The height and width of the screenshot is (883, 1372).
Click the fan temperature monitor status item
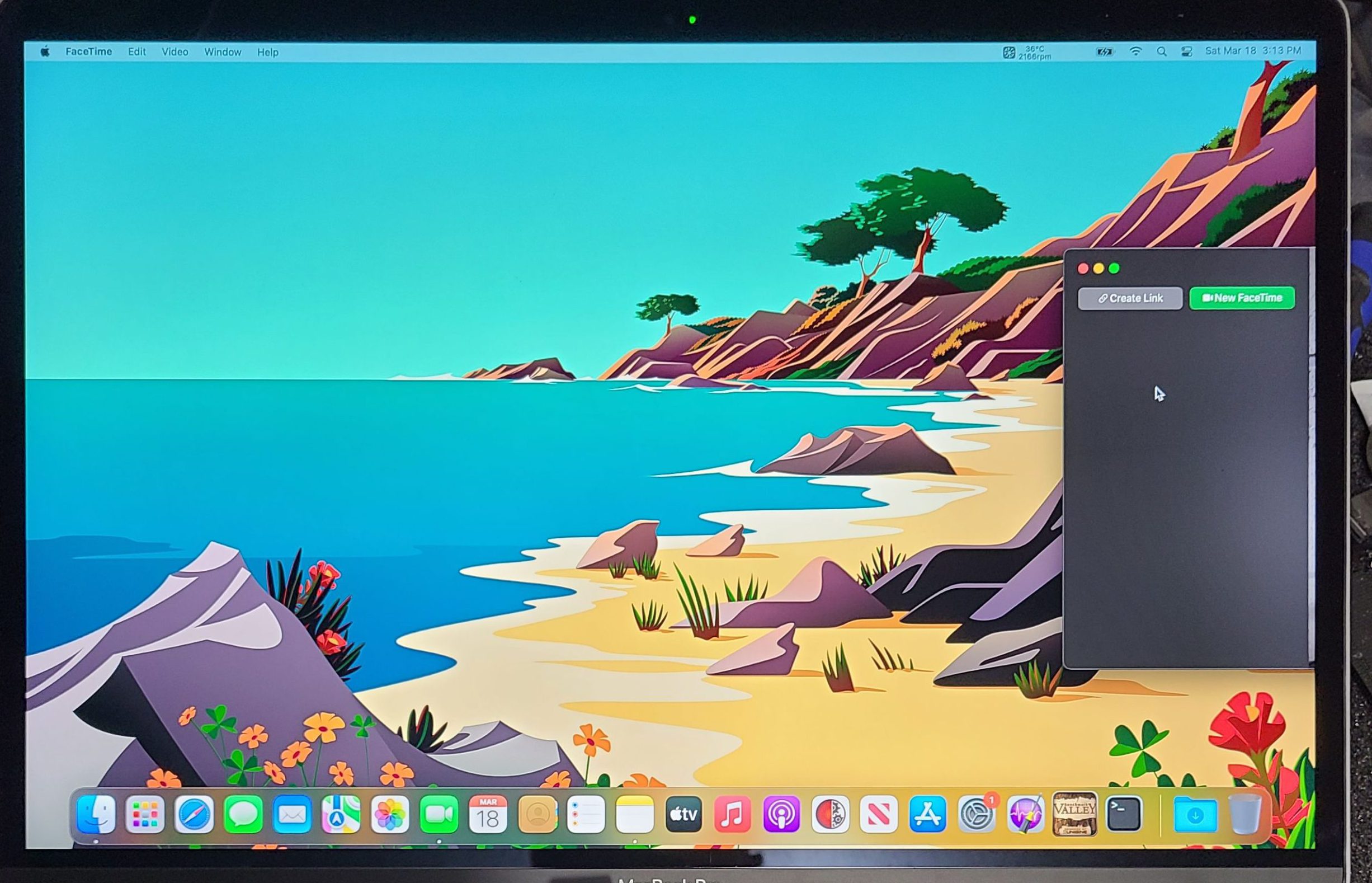1028,53
